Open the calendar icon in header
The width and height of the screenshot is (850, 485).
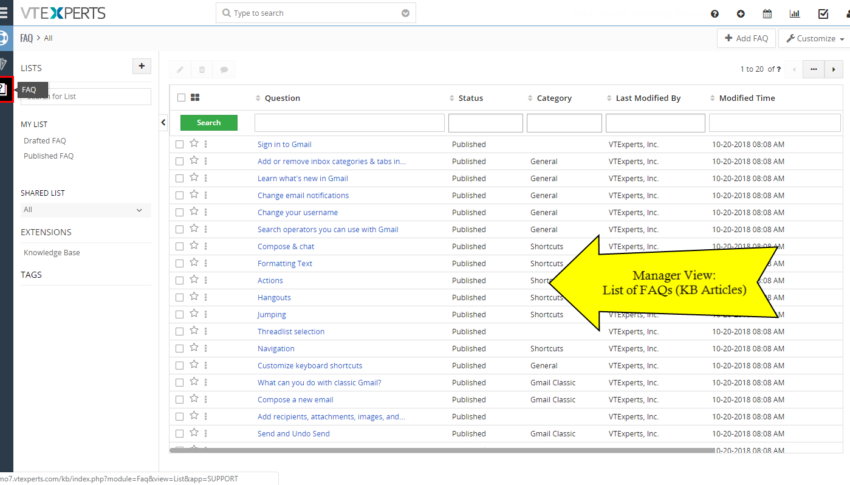tap(767, 14)
